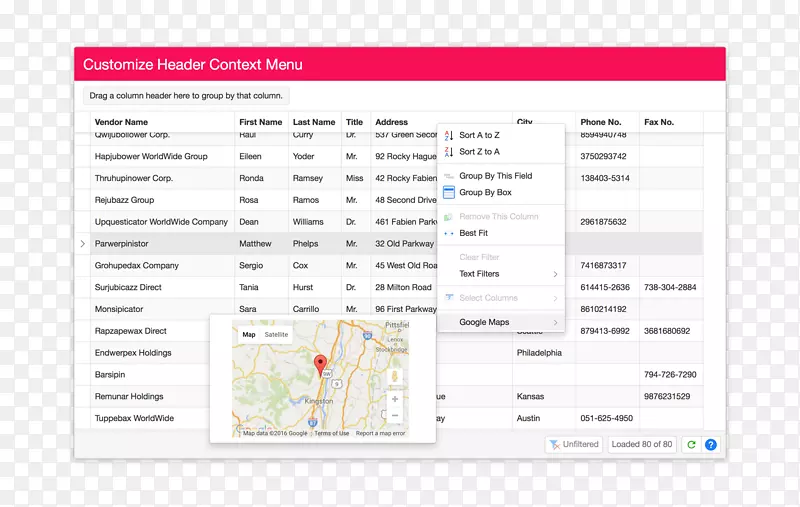Click the Tuppebax WorldWide cell

[x=150, y=418]
